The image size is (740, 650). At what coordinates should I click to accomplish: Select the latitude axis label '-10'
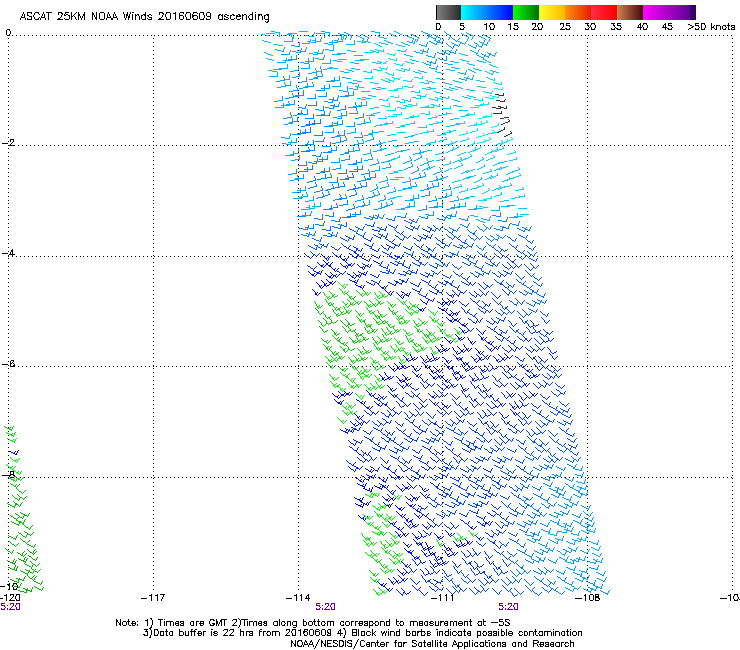click(x=9, y=586)
